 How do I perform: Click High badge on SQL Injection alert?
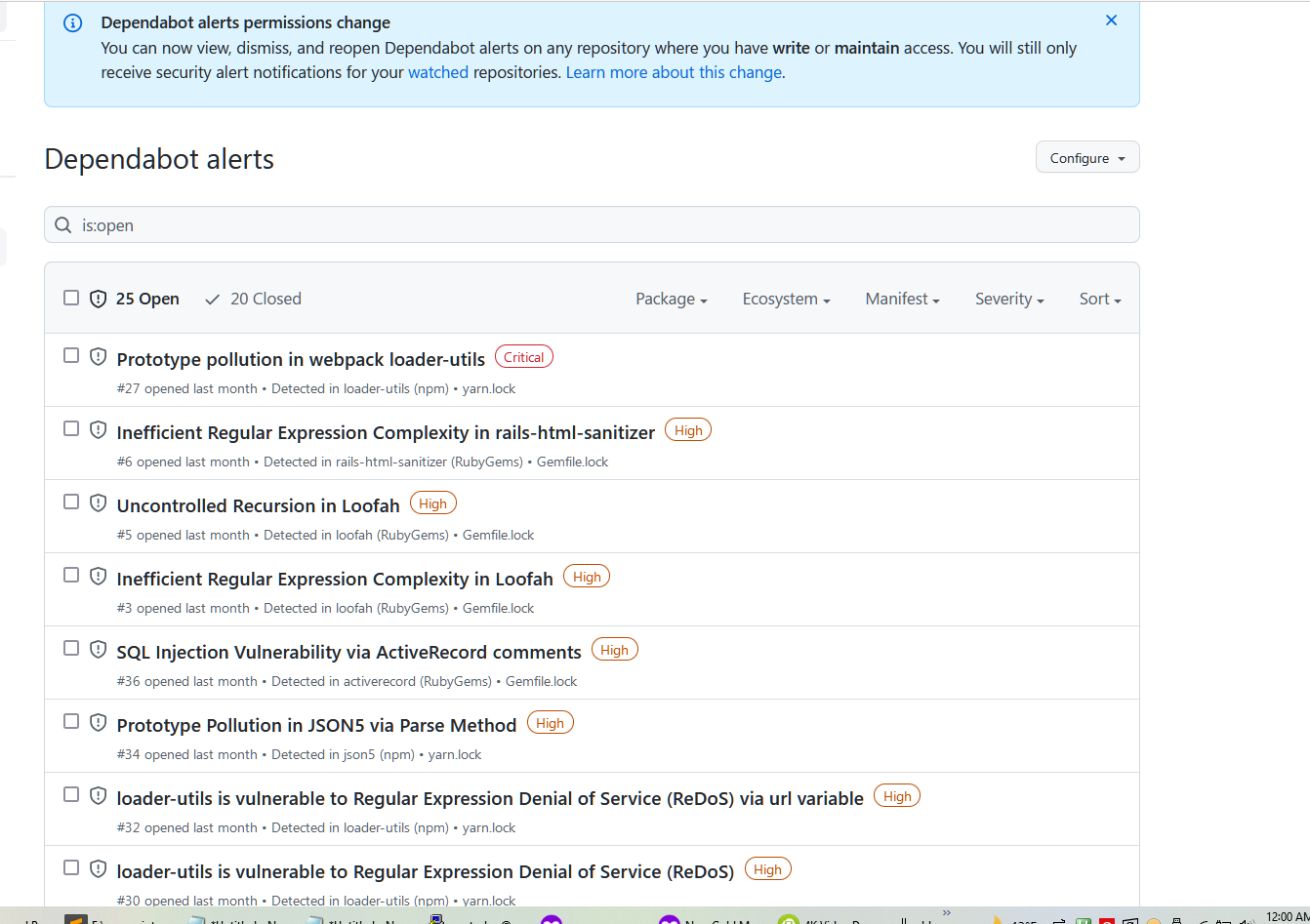(615, 650)
